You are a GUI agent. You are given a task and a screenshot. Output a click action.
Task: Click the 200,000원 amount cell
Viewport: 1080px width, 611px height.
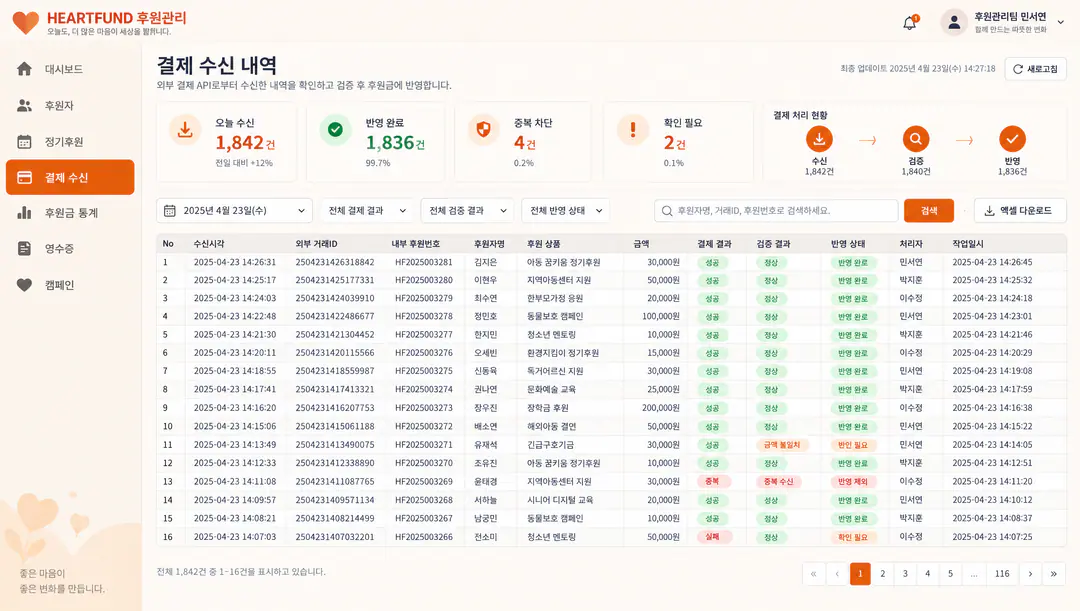click(x=661, y=408)
